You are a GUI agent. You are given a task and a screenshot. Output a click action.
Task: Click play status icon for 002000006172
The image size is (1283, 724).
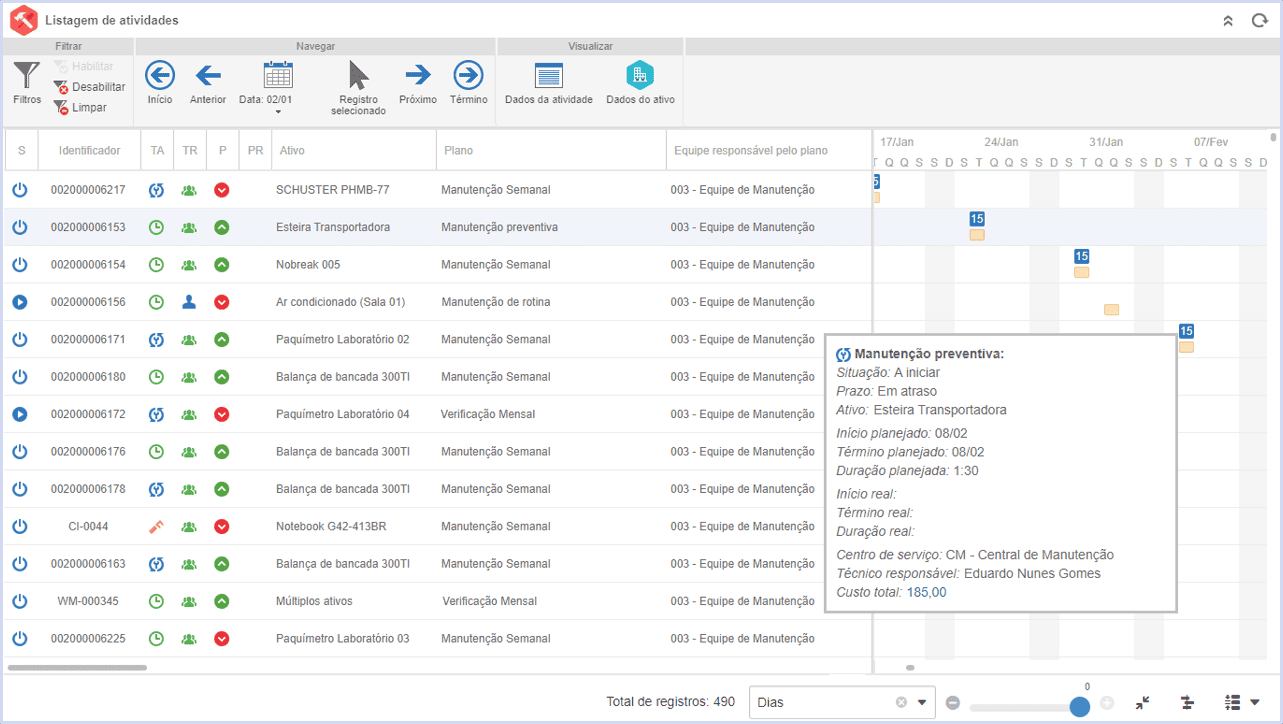click(20, 414)
